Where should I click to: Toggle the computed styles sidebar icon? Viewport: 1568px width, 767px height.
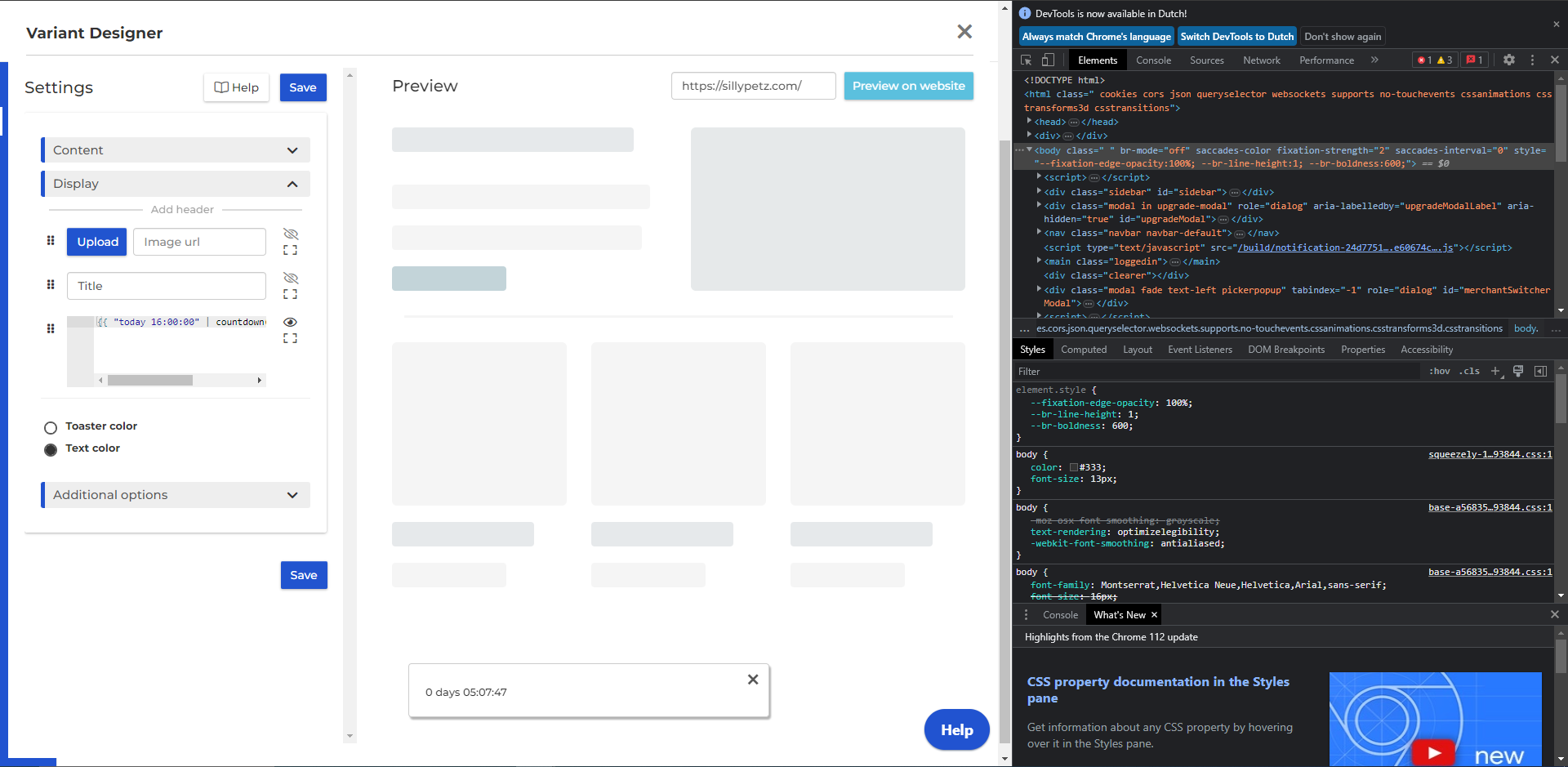pyautogui.click(x=1540, y=371)
